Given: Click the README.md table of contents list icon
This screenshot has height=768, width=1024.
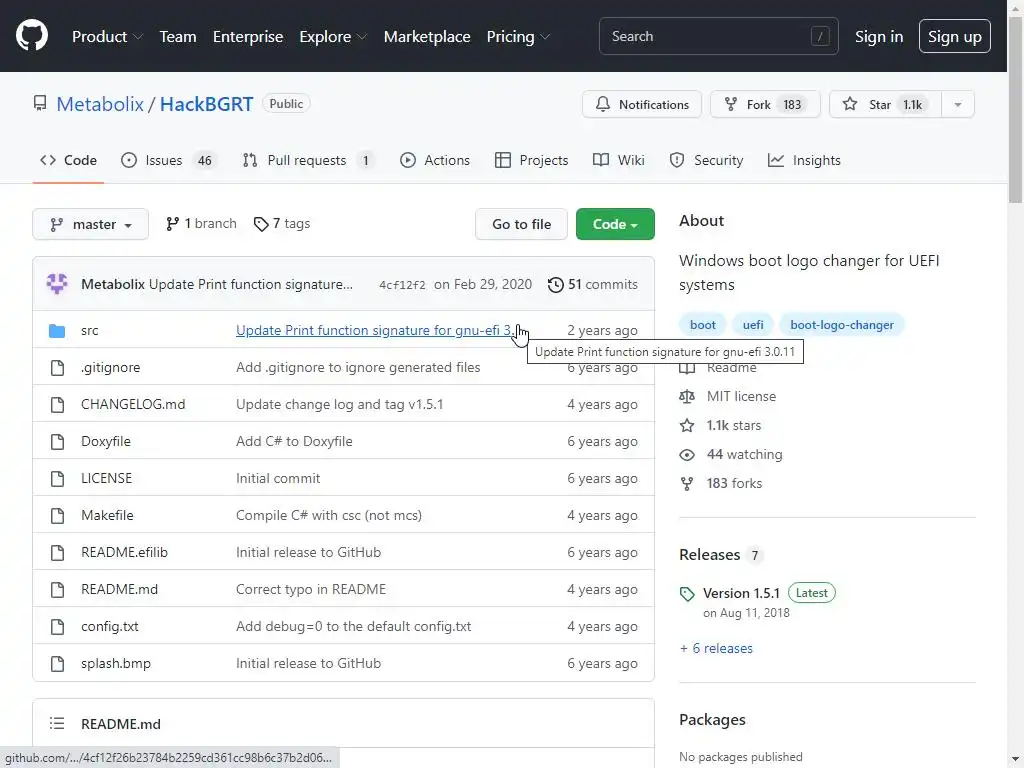Looking at the screenshot, I should click(57, 723).
